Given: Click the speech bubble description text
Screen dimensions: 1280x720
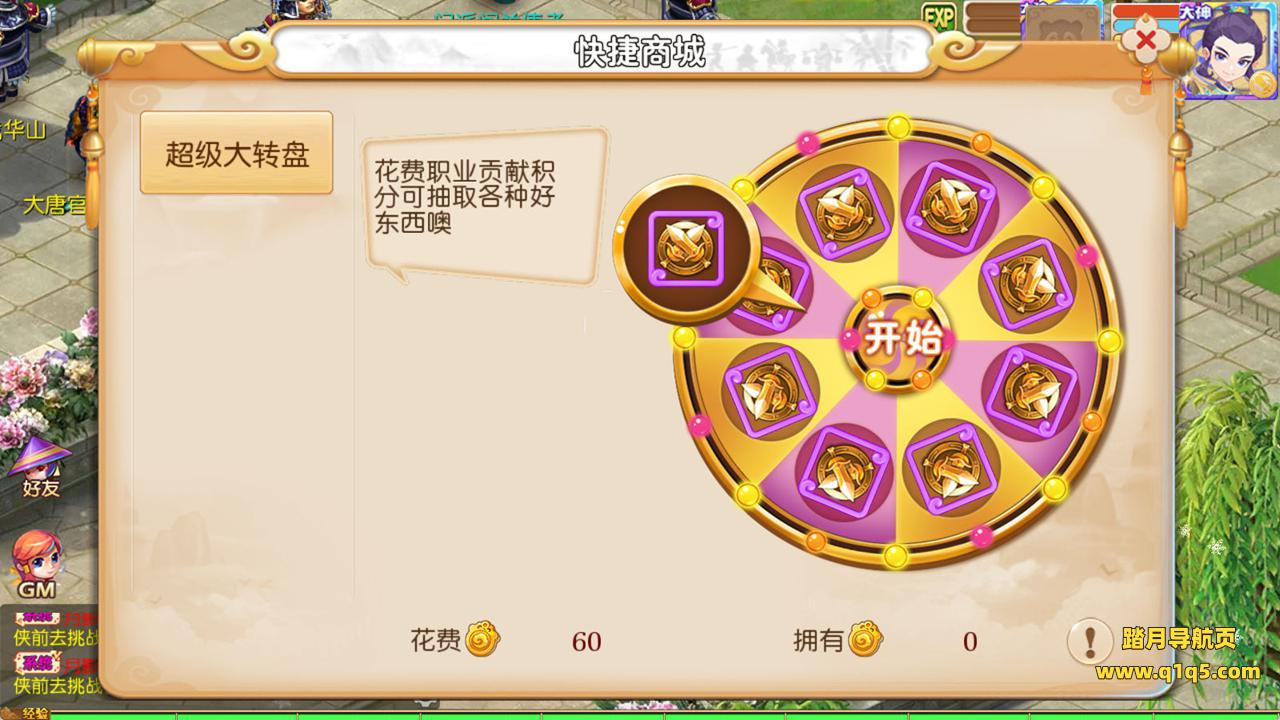Looking at the screenshot, I should [465, 196].
